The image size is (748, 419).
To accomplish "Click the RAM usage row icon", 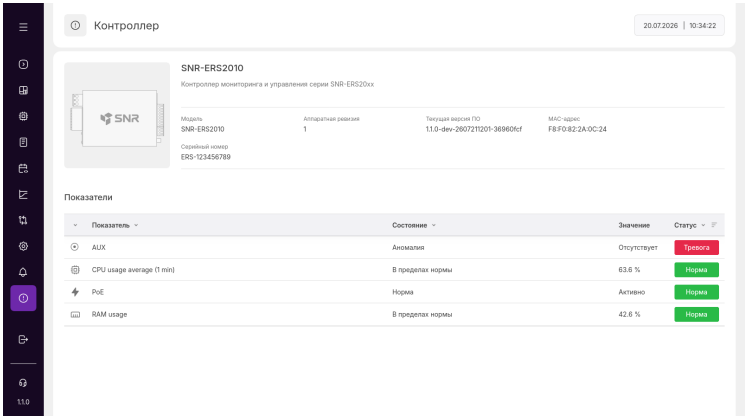I will [x=75, y=314].
